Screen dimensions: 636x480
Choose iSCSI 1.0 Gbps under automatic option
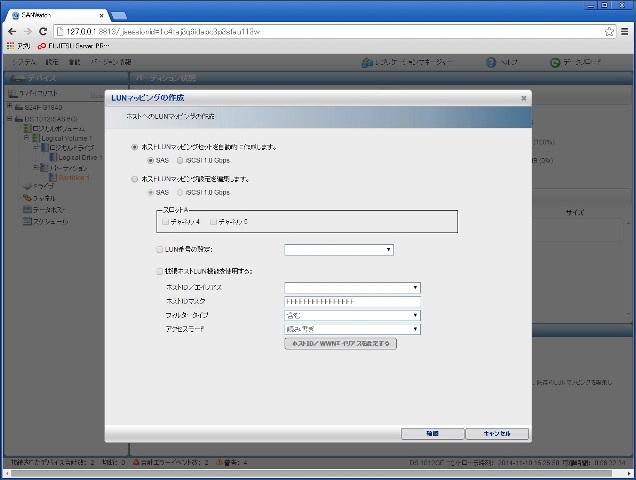coord(180,160)
